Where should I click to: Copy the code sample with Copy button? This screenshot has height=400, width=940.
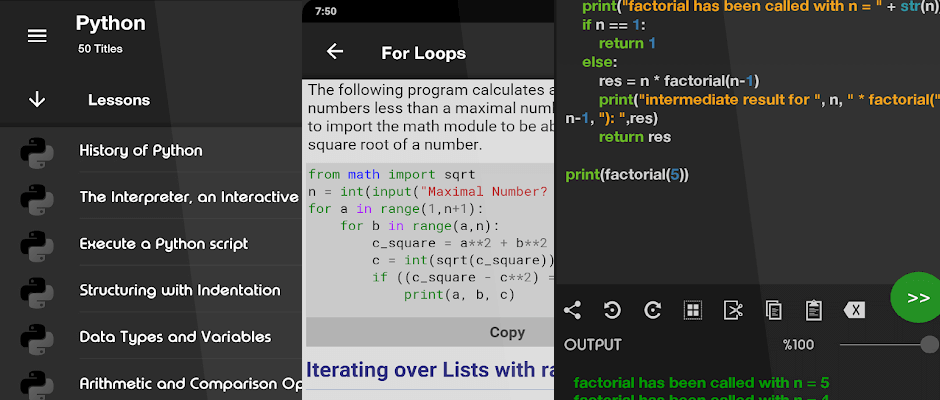tap(430, 332)
